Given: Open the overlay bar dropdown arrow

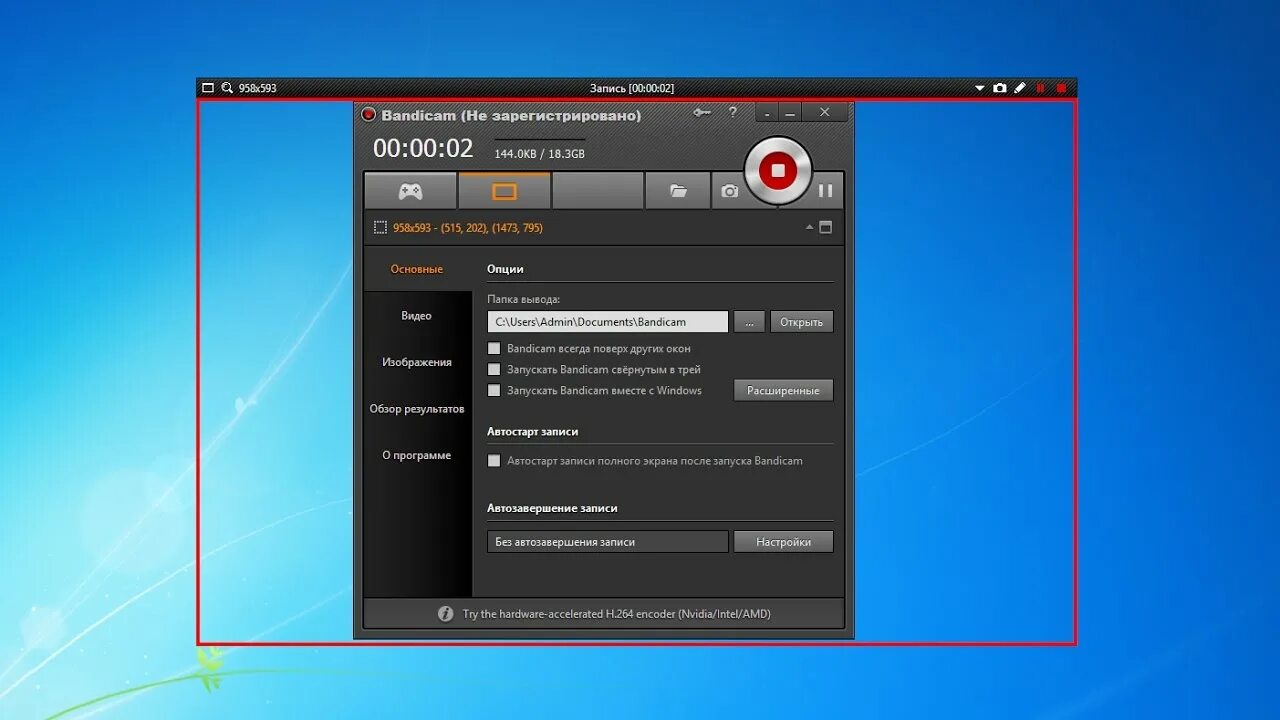Looking at the screenshot, I should coord(980,88).
